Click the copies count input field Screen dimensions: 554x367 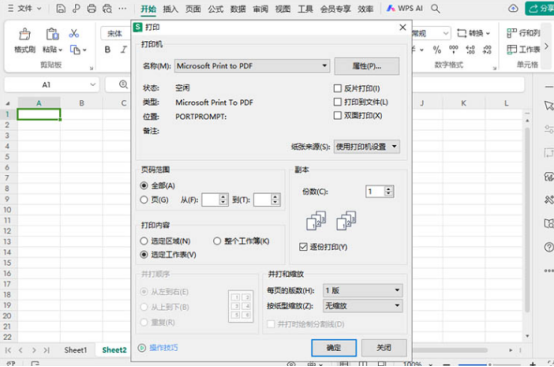[375, 191]
